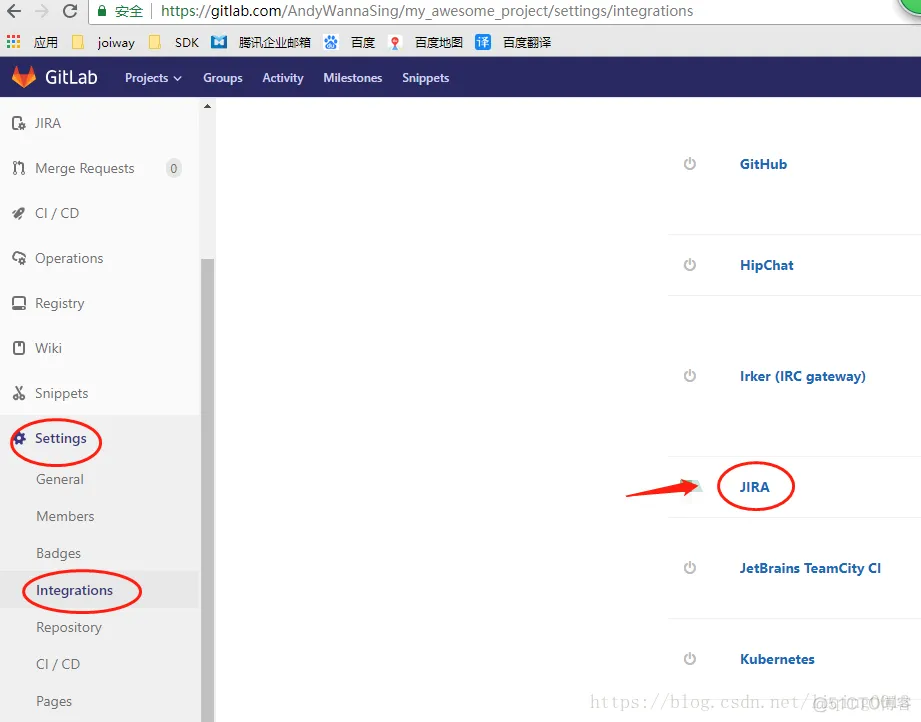
Task: Select Badges under Settings
Action: coord(58,553)
